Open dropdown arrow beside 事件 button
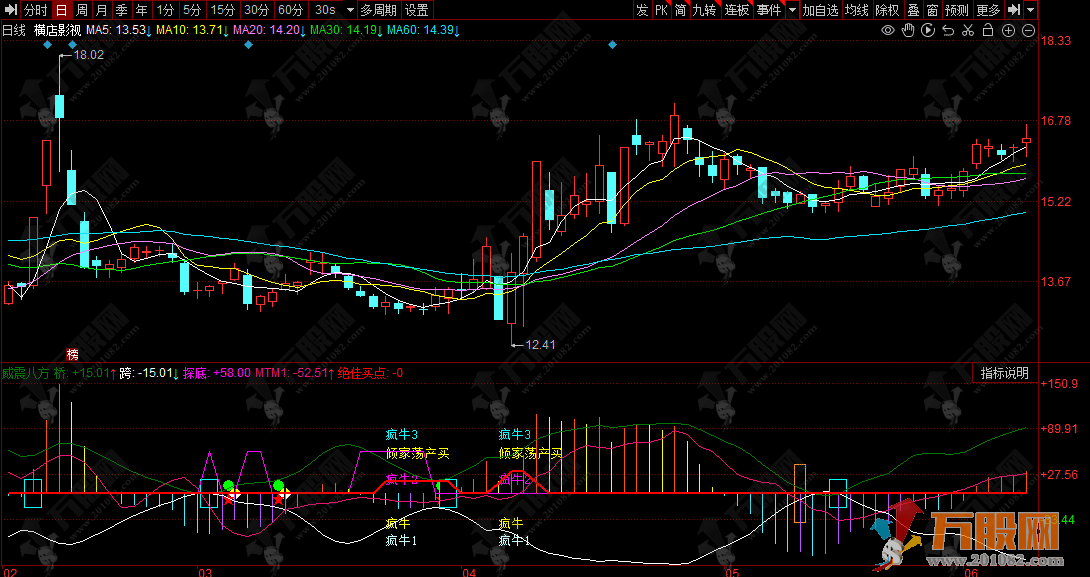 pos(792,10)
